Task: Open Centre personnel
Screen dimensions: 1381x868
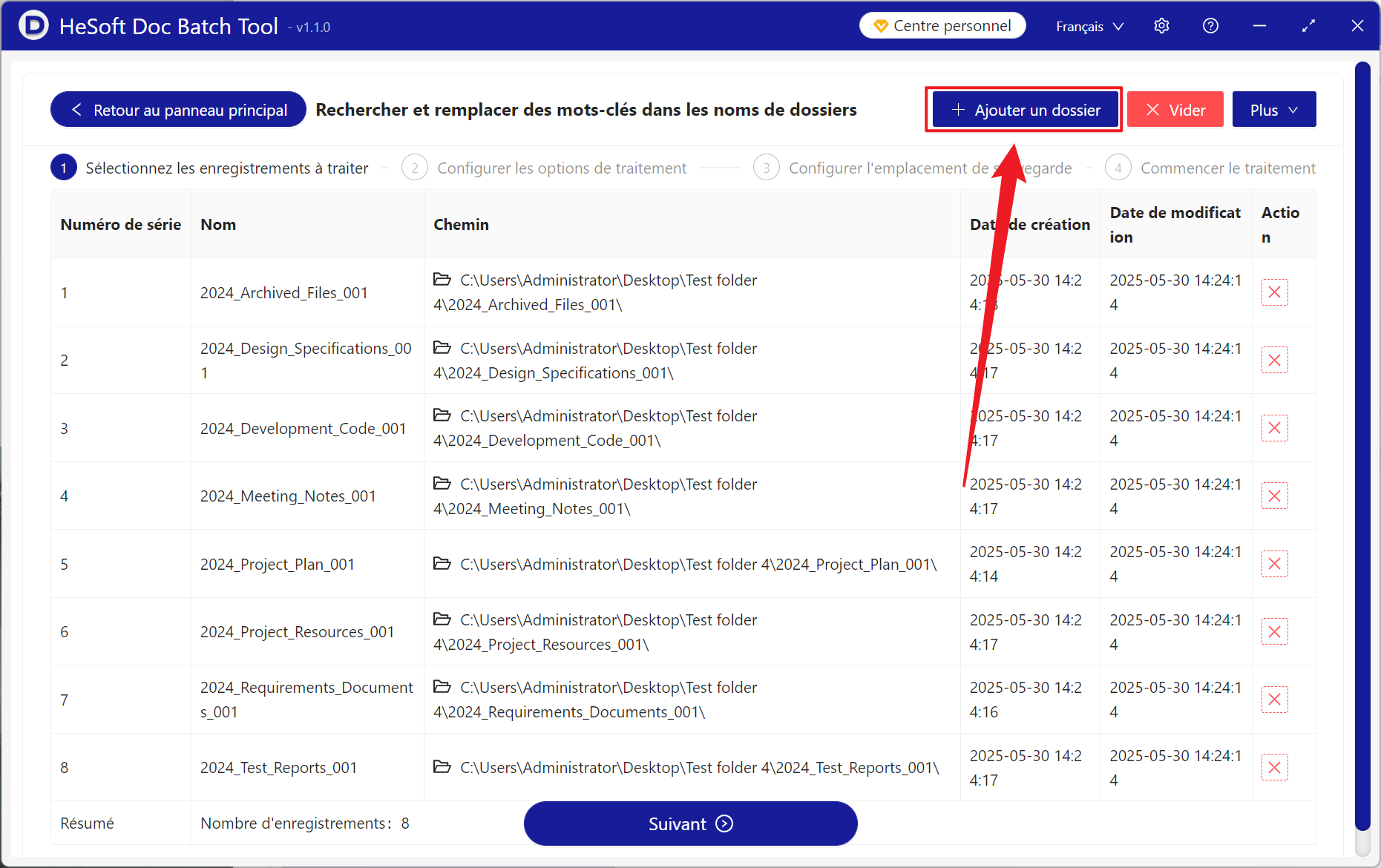Action: click(942, 26)
